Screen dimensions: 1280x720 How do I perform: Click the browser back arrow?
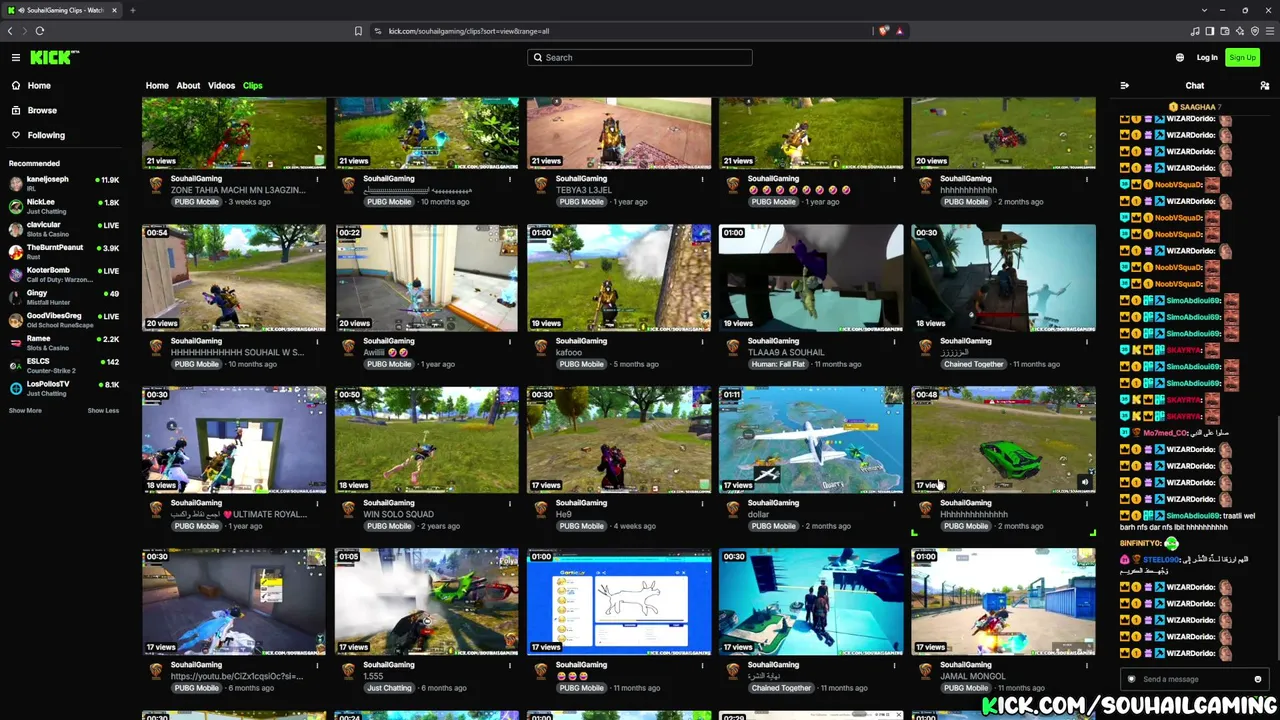click(10, 31)
